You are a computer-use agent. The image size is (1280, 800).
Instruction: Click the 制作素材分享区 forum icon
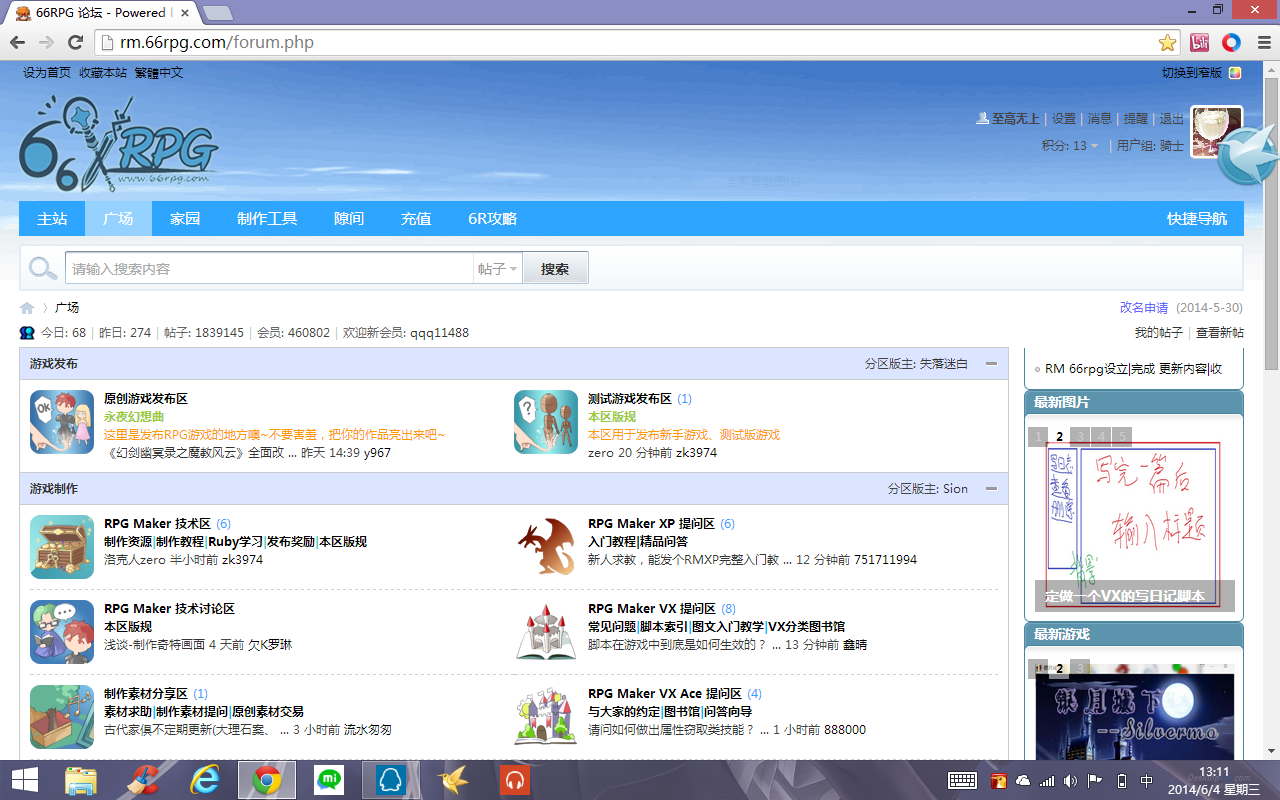(62, 716)
